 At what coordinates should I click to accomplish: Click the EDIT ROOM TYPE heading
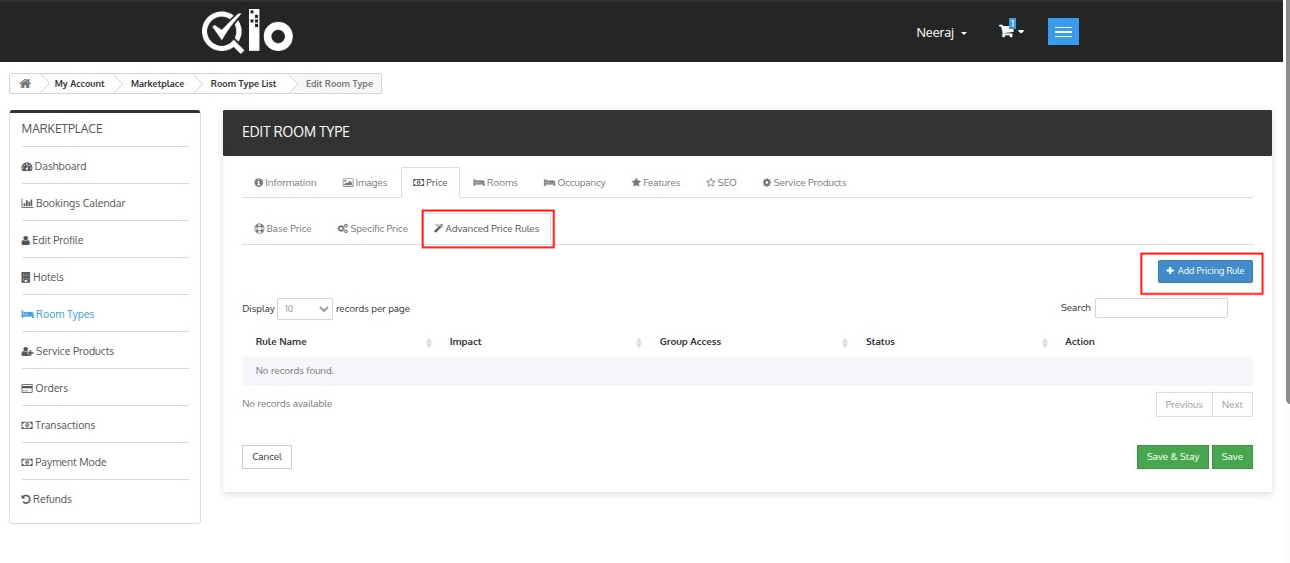point(296,132)
